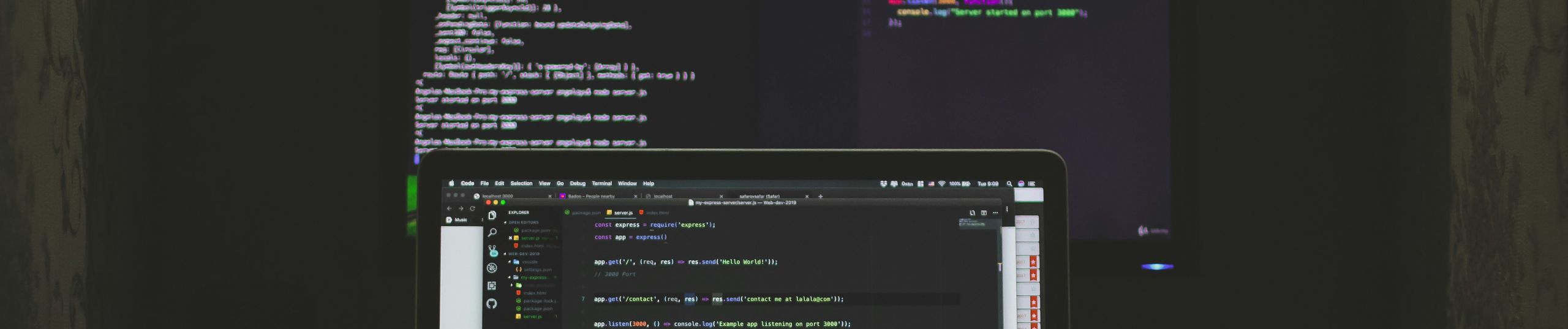Image resolution: width=1568 pixels, height=329 pixels.
Task: Click the macOS Spotlight search icon
Action: [x=1009, y=184]
